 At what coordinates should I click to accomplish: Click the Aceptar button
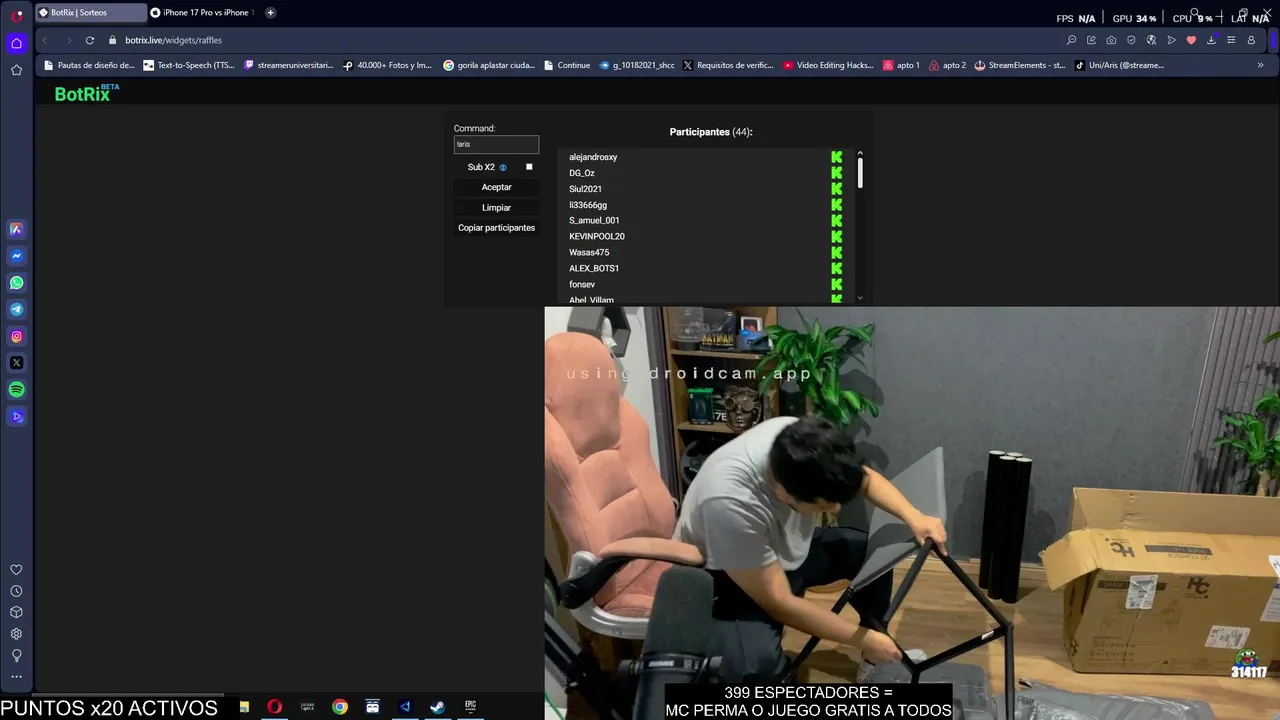click(496, 187)
